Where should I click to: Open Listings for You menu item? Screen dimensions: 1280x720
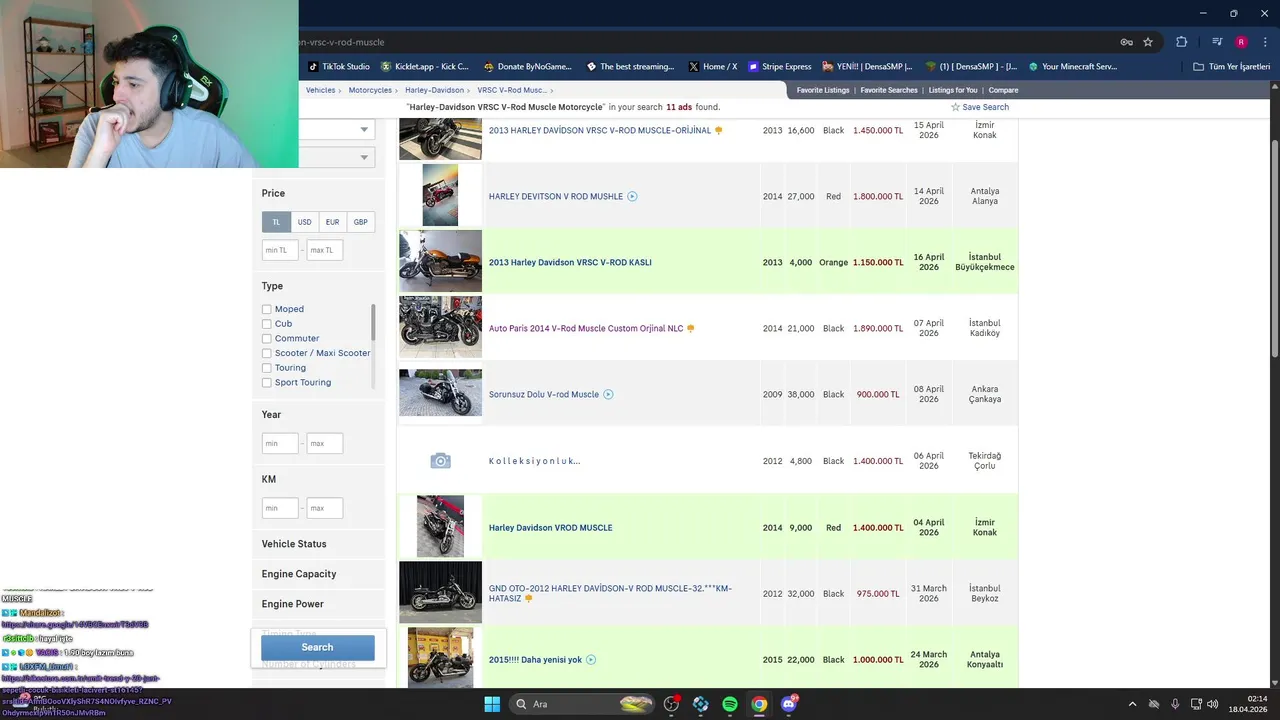(x=953, y=90)
